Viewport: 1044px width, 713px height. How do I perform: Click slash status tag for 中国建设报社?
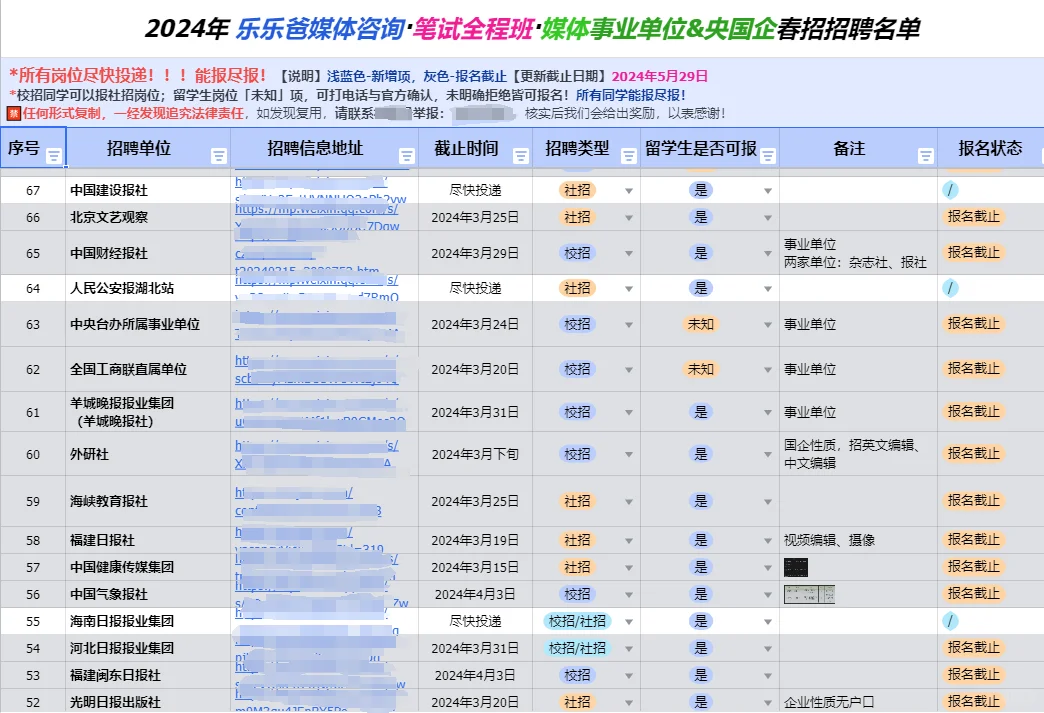[x=950, y=190]
